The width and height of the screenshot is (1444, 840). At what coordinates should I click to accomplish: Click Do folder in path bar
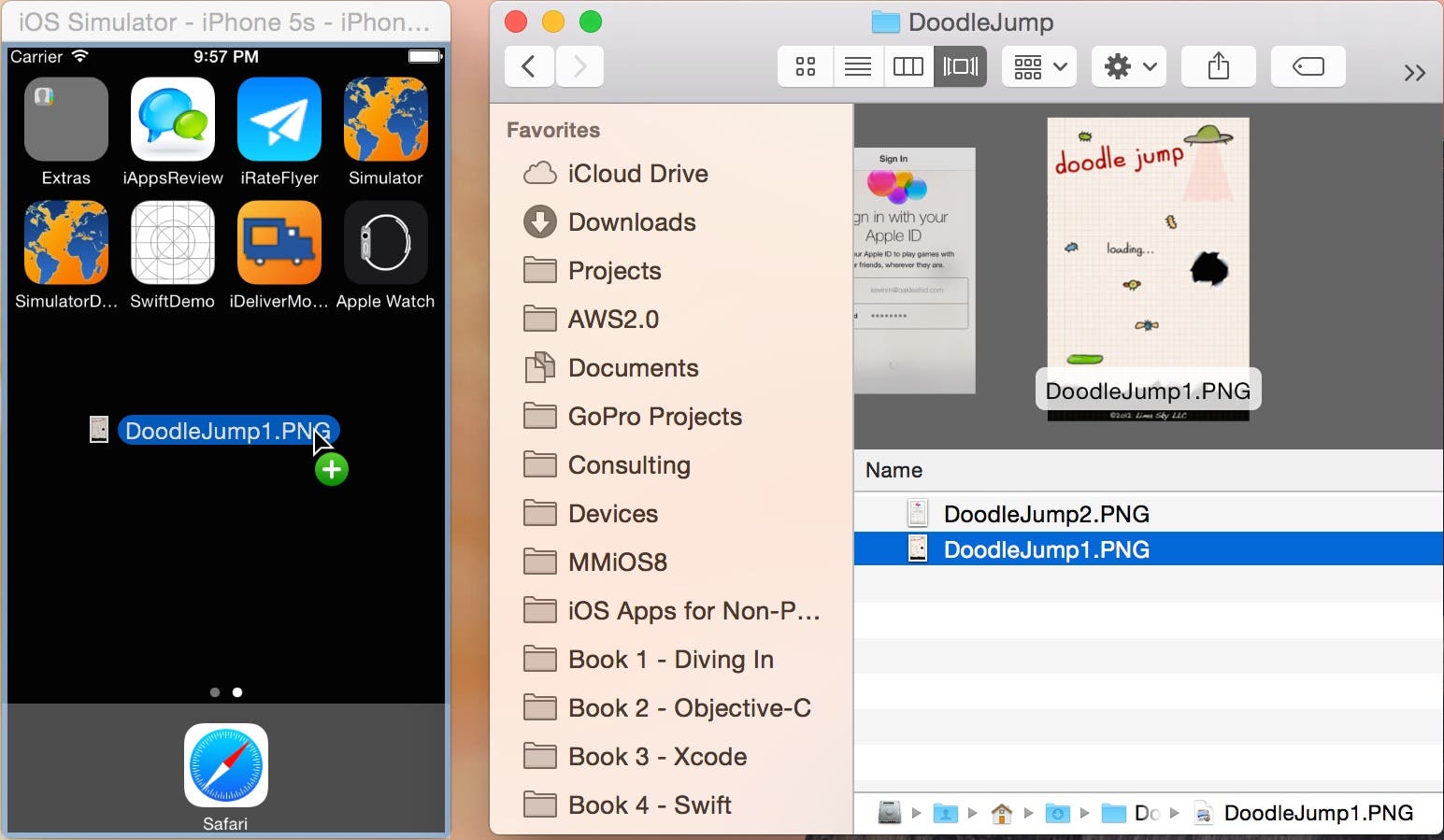pos(1131,813)
